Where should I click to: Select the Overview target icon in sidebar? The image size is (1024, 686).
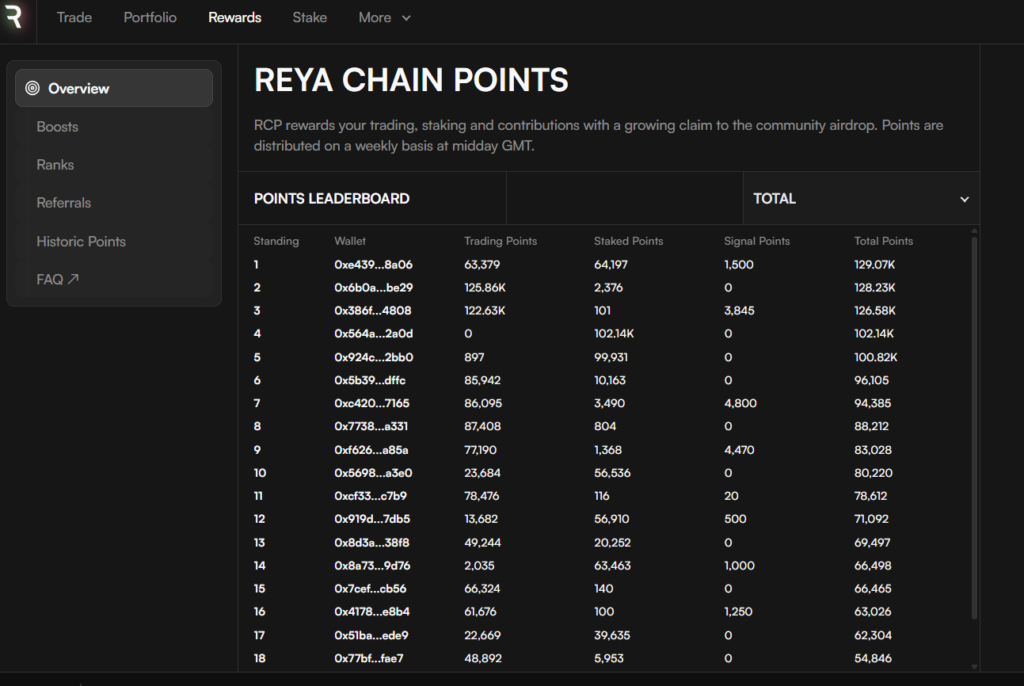coord(31,88)
